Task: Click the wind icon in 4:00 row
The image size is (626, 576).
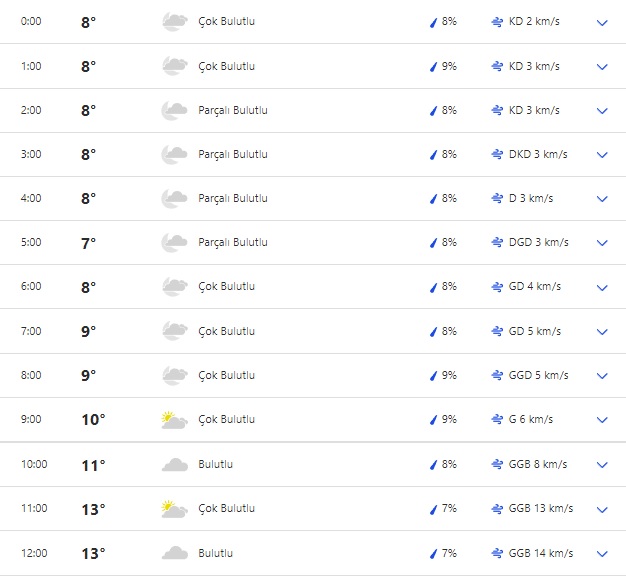Action: coord(497,198)
